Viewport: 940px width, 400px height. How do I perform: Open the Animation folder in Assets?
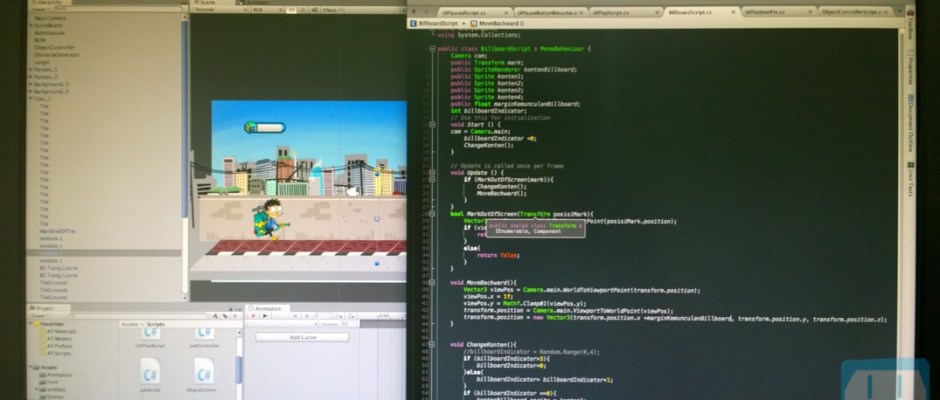coord(54,375)
